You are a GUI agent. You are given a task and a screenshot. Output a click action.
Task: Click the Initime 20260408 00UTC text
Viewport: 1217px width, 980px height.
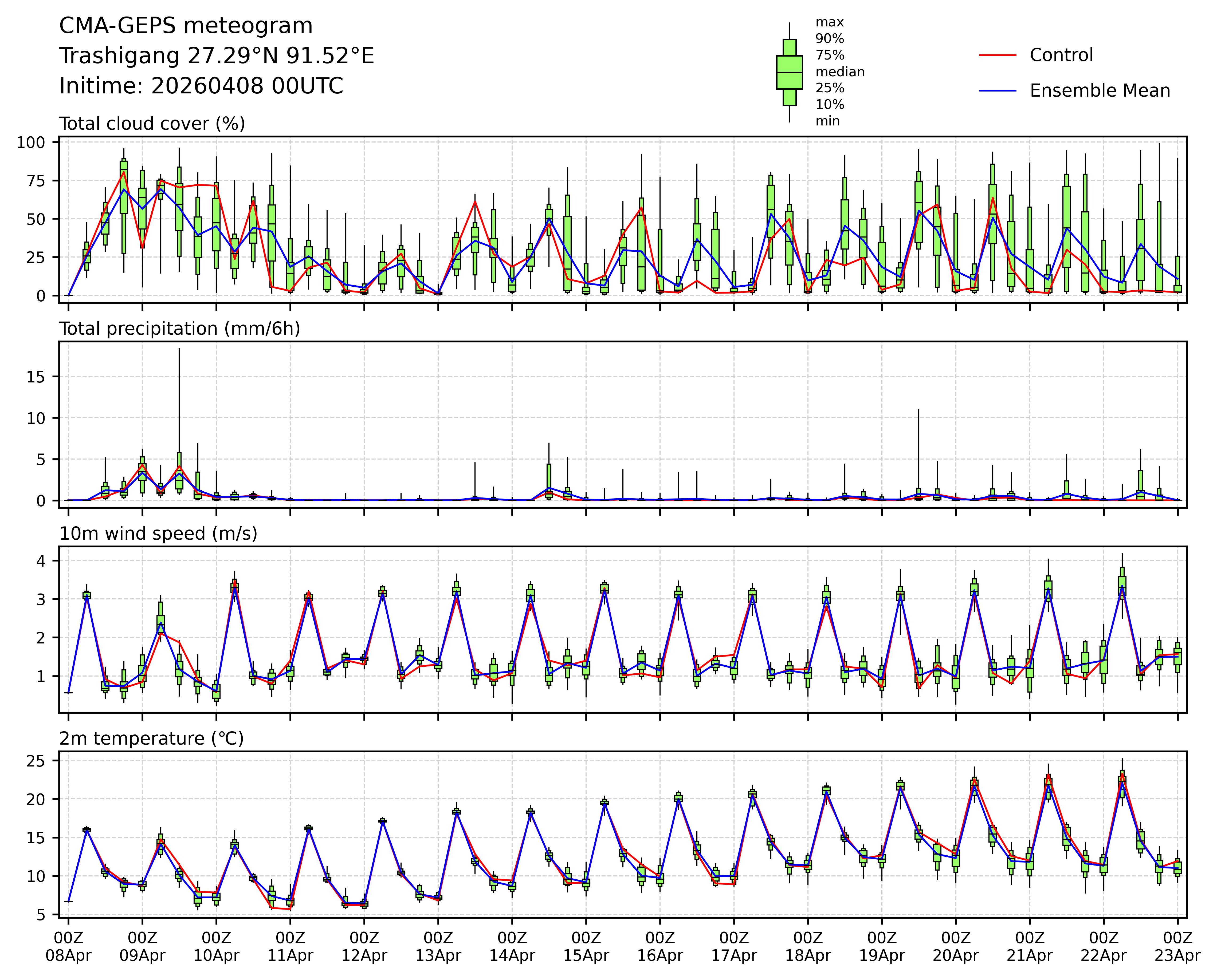click(x=201, y=86)
